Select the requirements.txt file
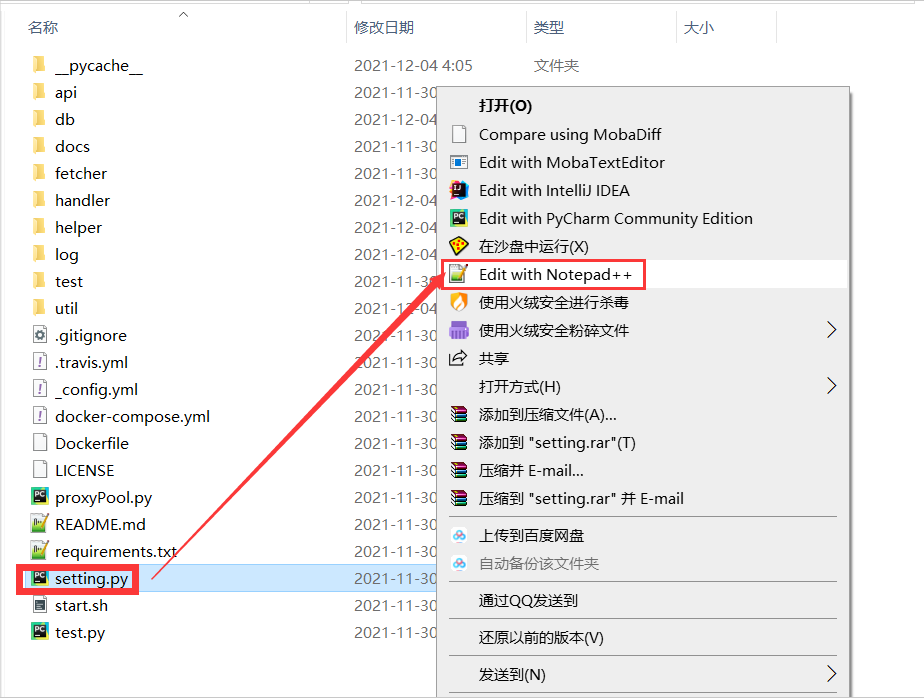 96,550
